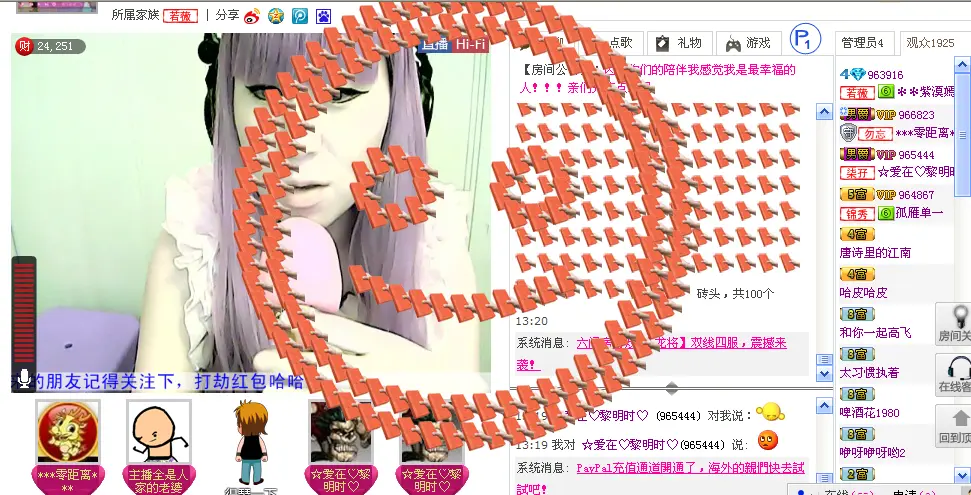The height and width of the screenshot is (495, 971).
Task: Expand the audience list up arrow
Action: tap(963, 65)
